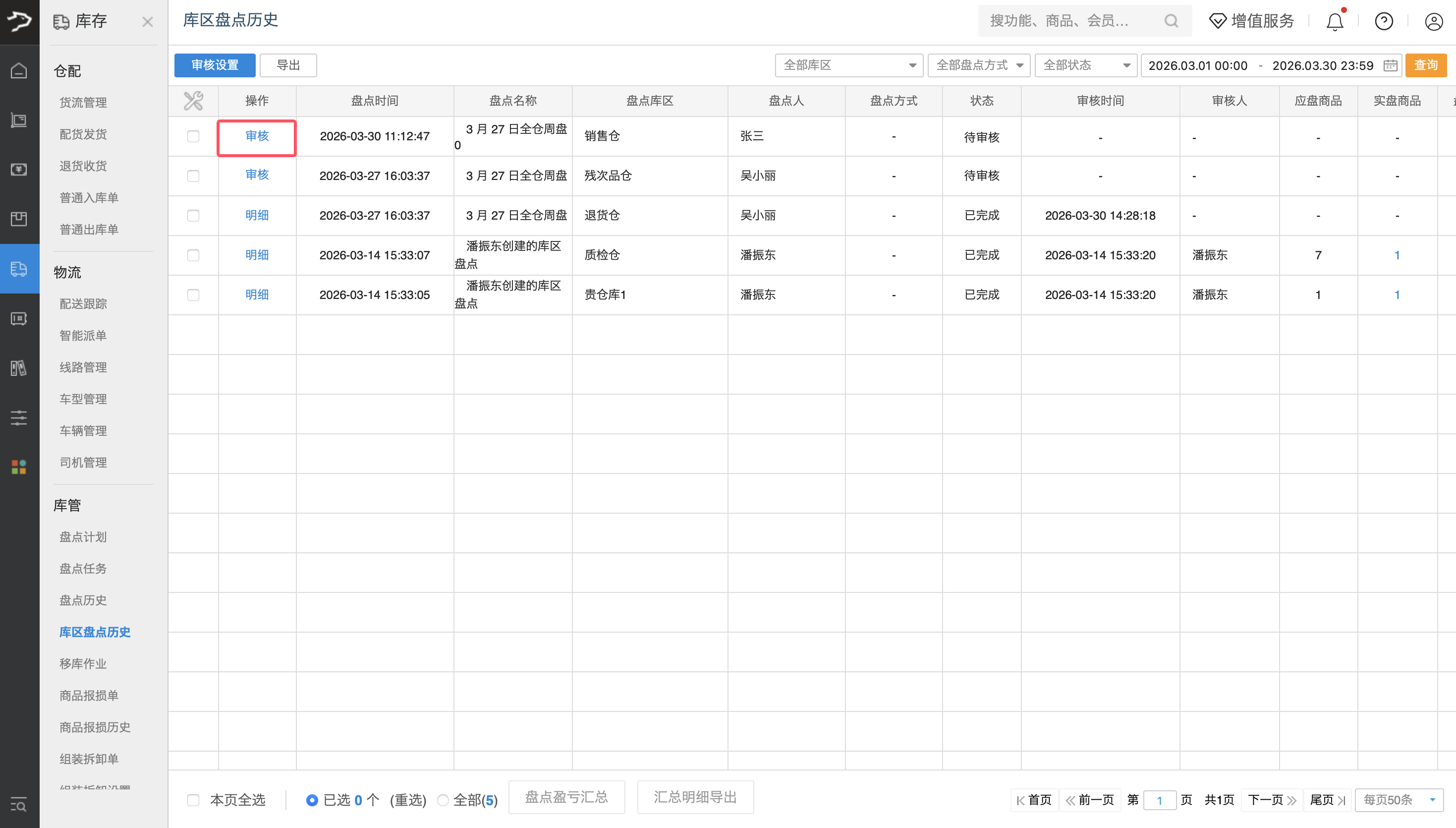Click the orange 查询 button

tap(1425, 65)
